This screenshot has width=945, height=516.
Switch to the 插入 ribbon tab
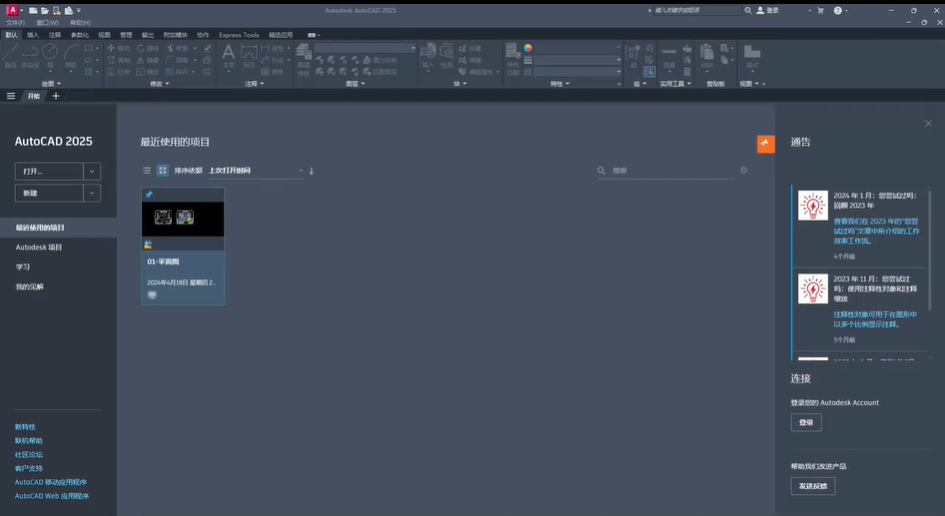pyautogui.click(x=33, y=35)
